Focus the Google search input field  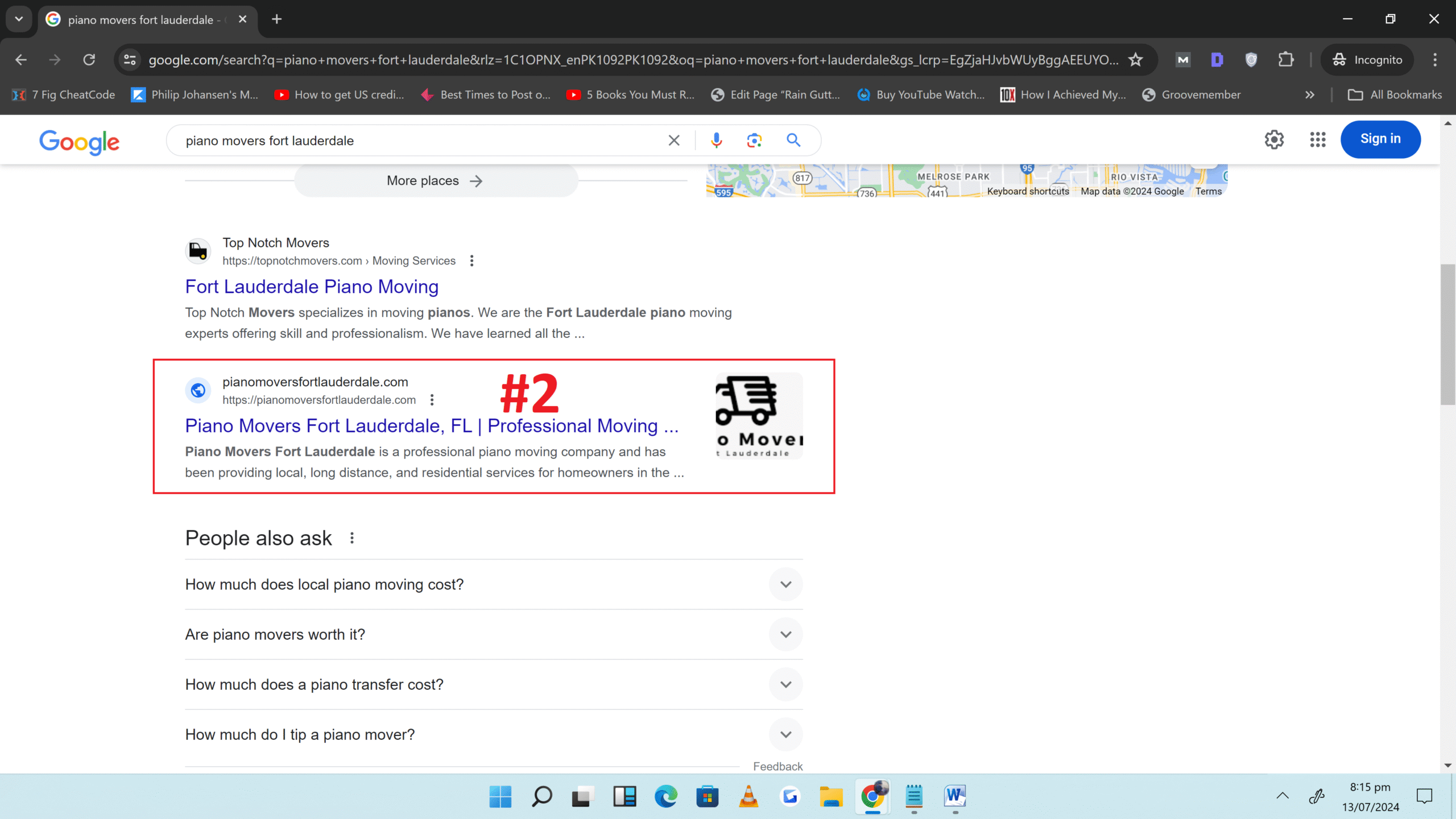(x=421, y=140)
